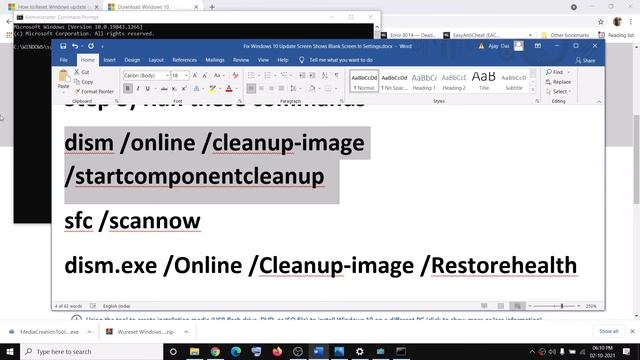This screenshot has height=360, width=640.
Task: Collapse the ribbon arrow
Action: point(599,101)
